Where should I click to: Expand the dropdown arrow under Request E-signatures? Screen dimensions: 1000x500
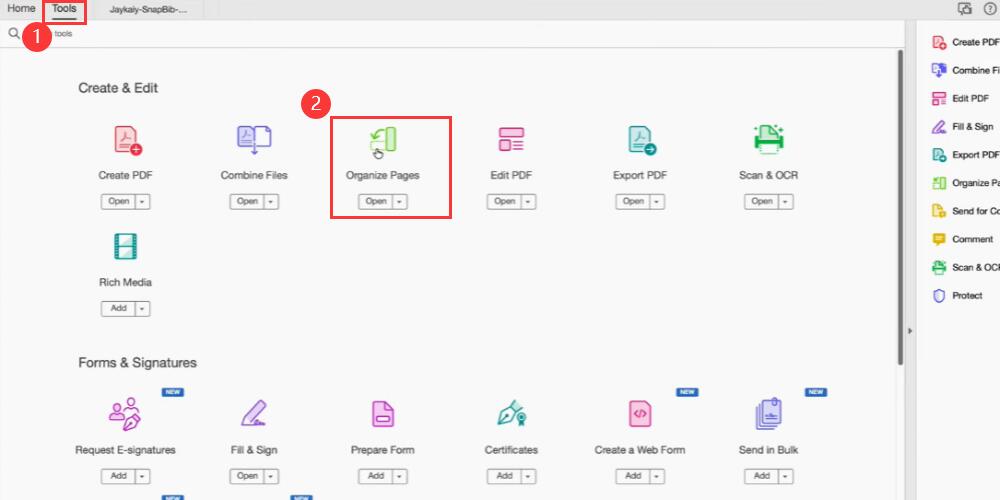coord(142,476)
